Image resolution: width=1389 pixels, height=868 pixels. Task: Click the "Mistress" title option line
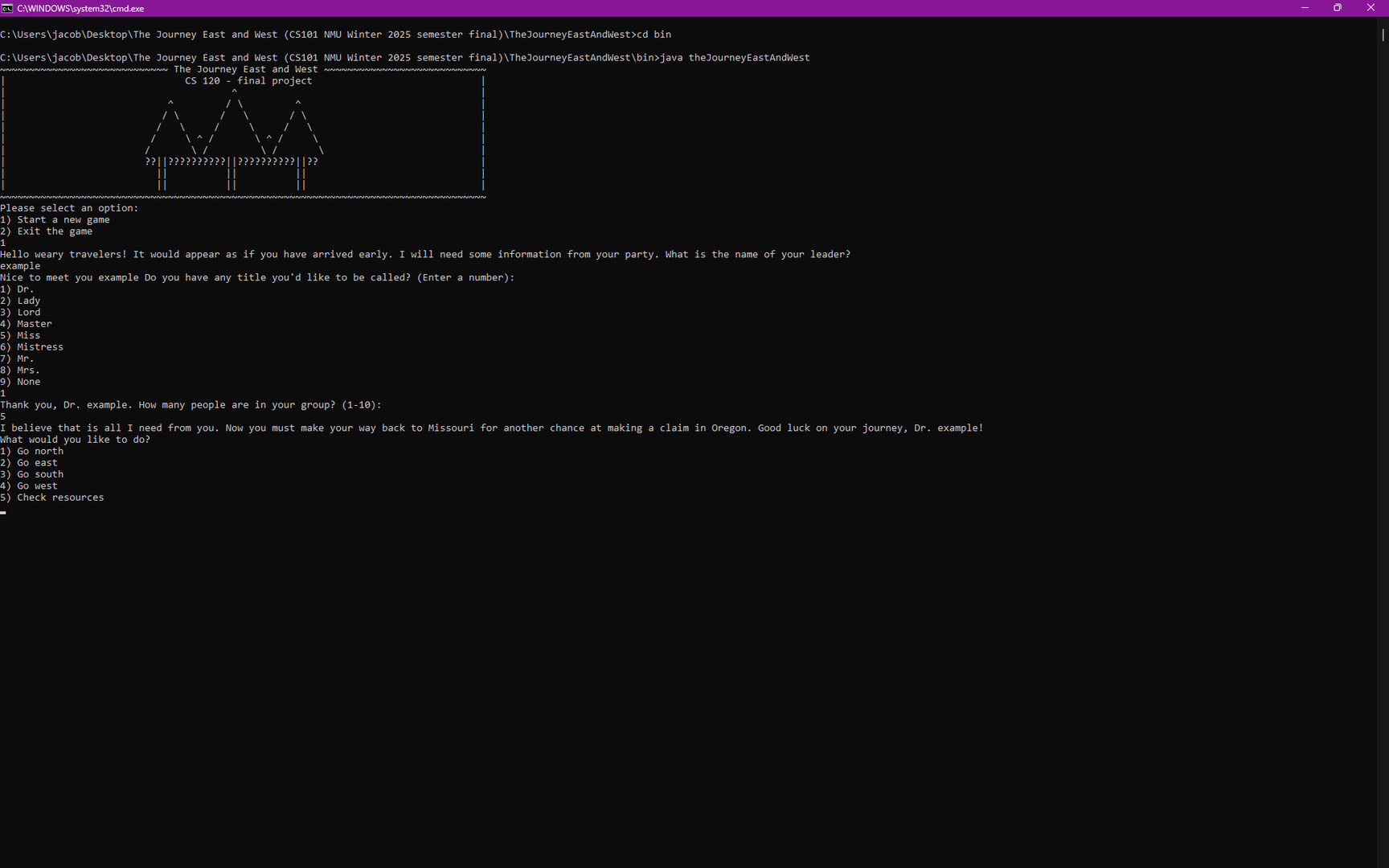[32, 347]
